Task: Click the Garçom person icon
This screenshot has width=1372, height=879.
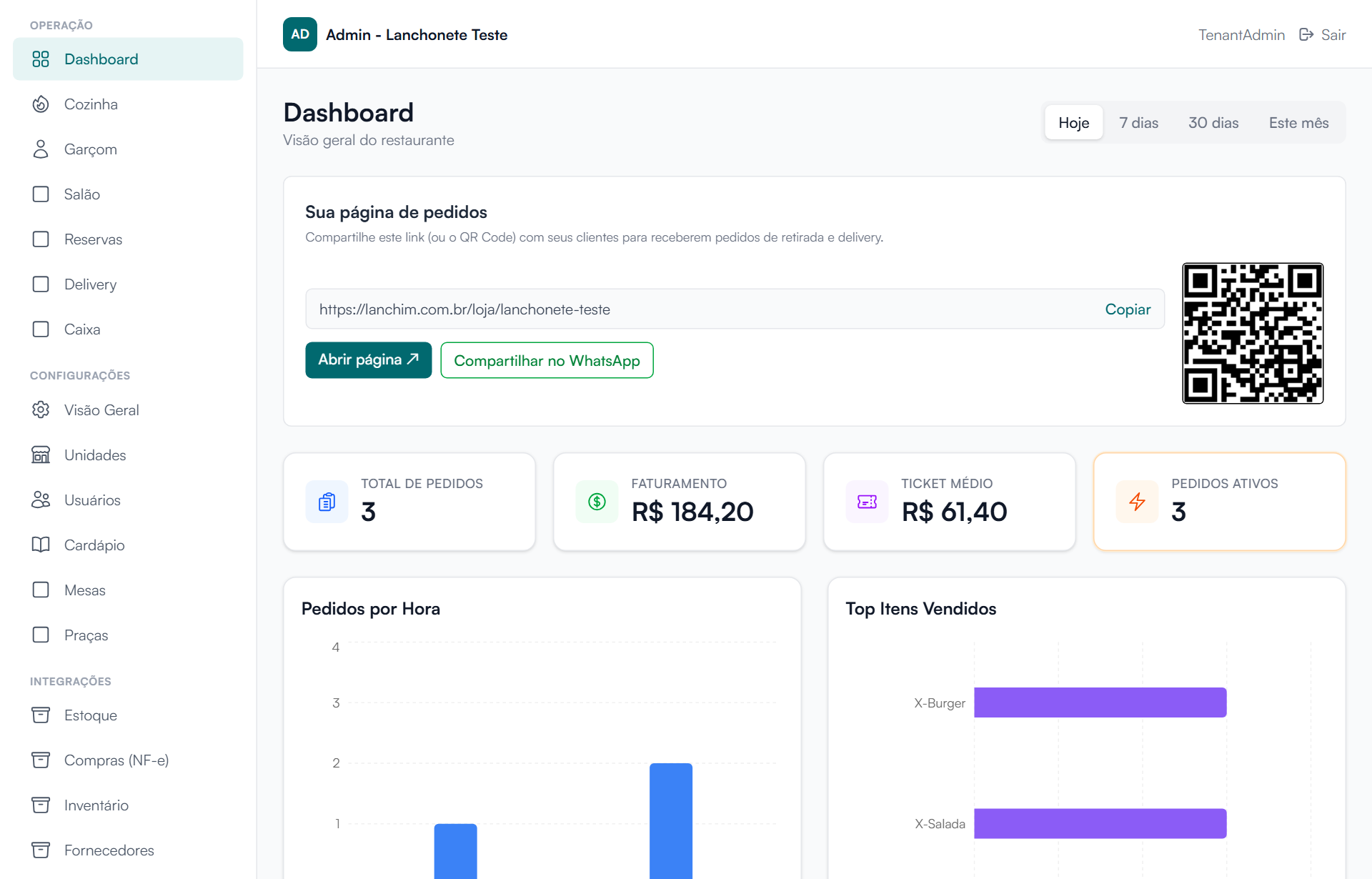Action: [41, 149]
